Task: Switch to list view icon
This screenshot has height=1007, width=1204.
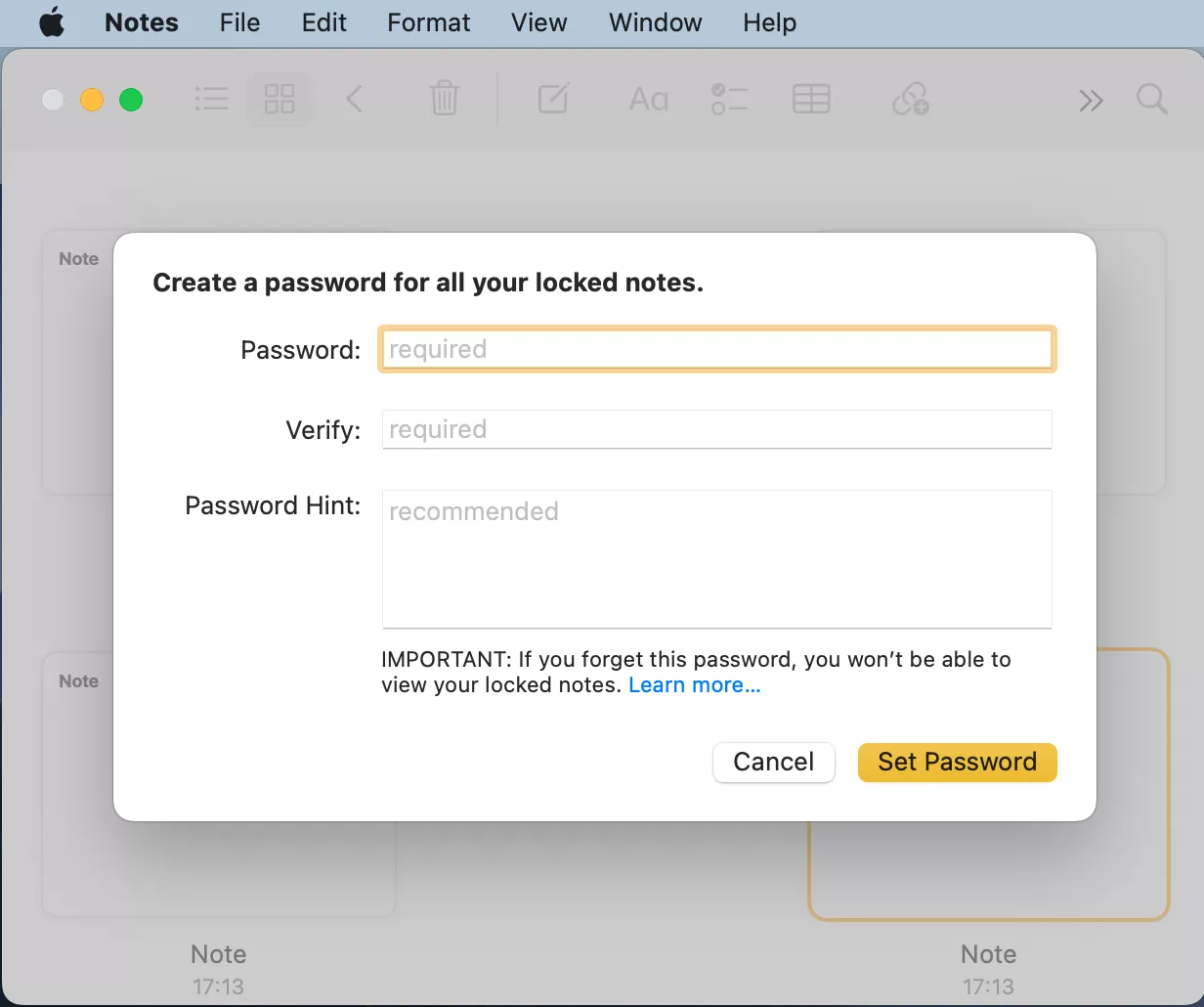Action: click(211, 99)
